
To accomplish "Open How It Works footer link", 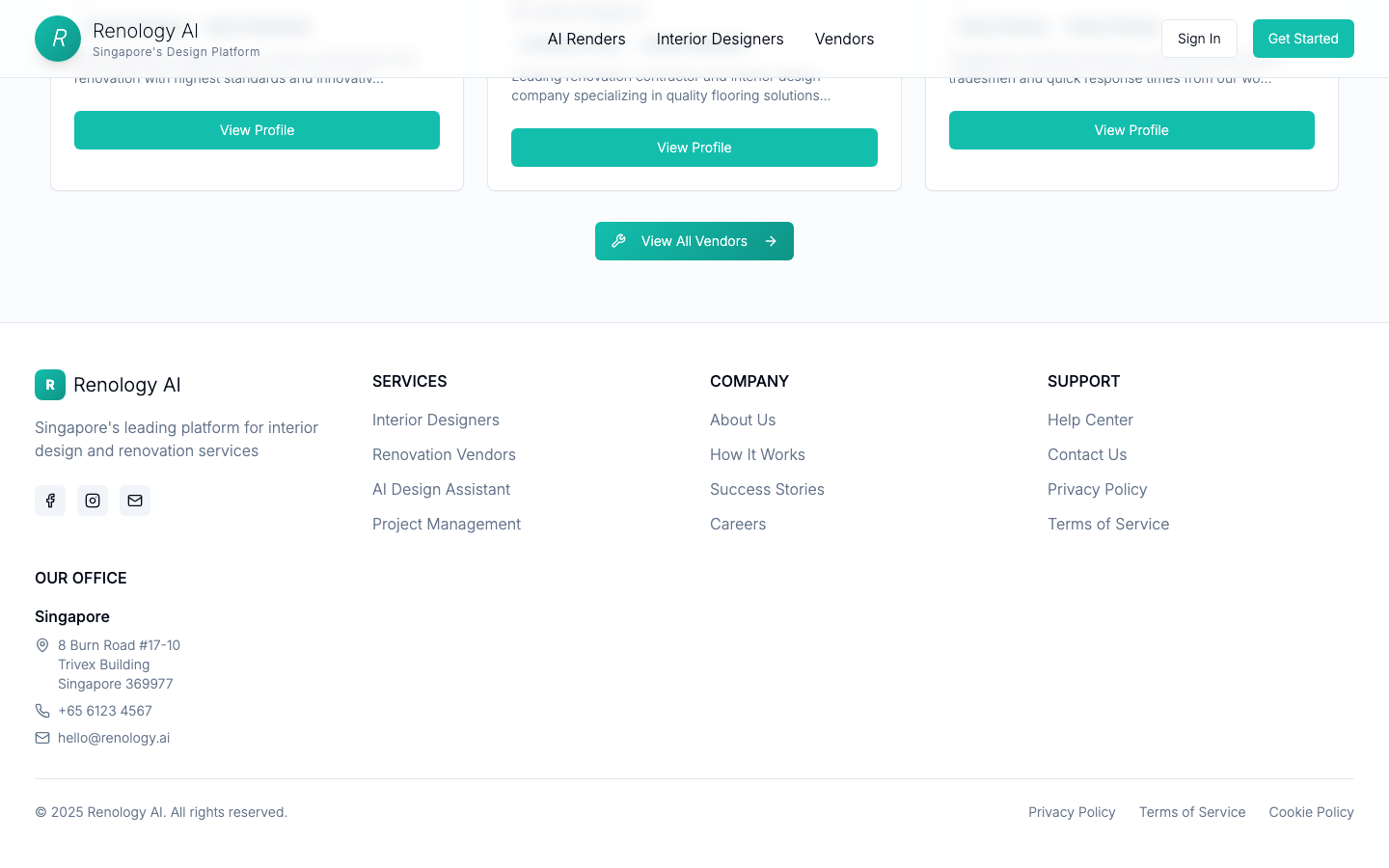I will point(757,454).
